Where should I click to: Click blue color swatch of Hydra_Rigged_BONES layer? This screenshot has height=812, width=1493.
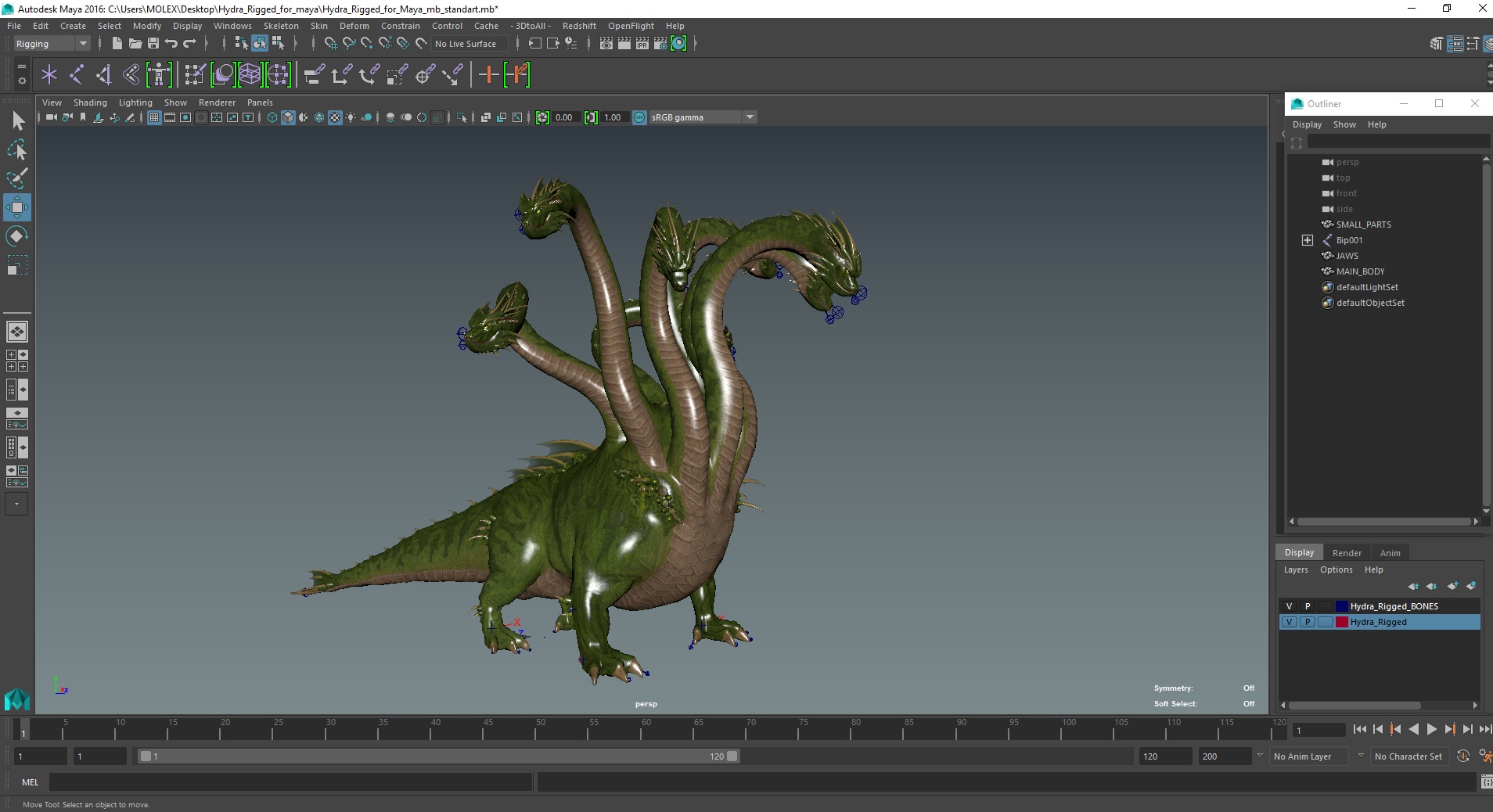point(1341,606)
